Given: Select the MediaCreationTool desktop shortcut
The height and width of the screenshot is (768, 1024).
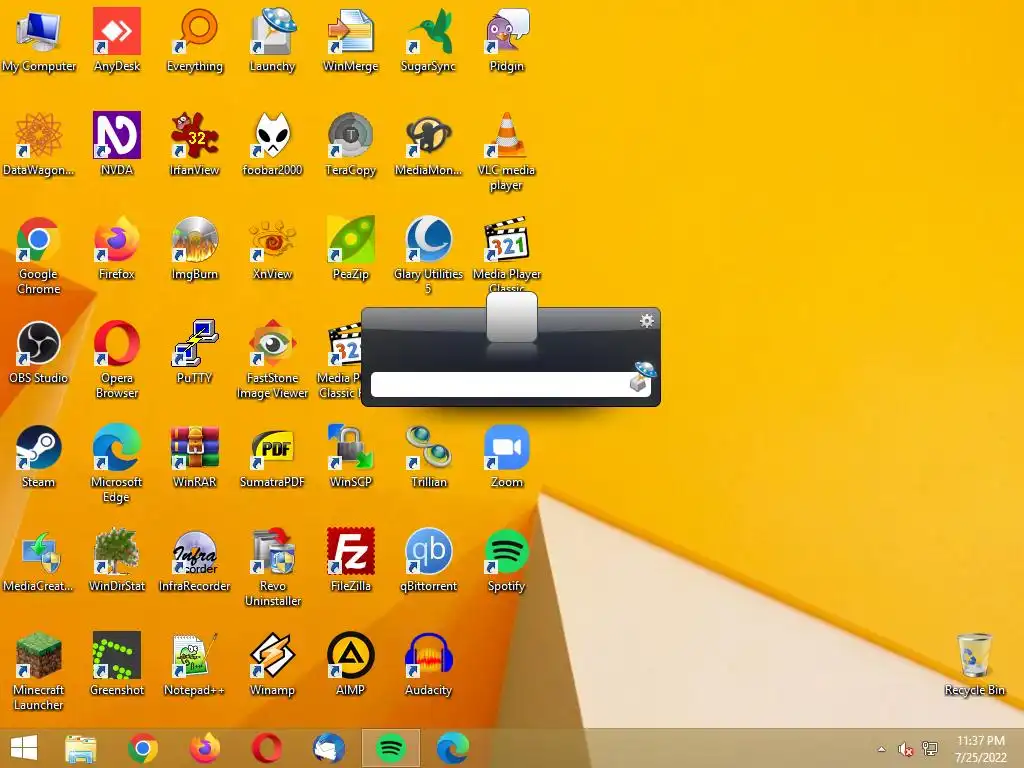Looking at the screenshot, I should coord(39,560).
